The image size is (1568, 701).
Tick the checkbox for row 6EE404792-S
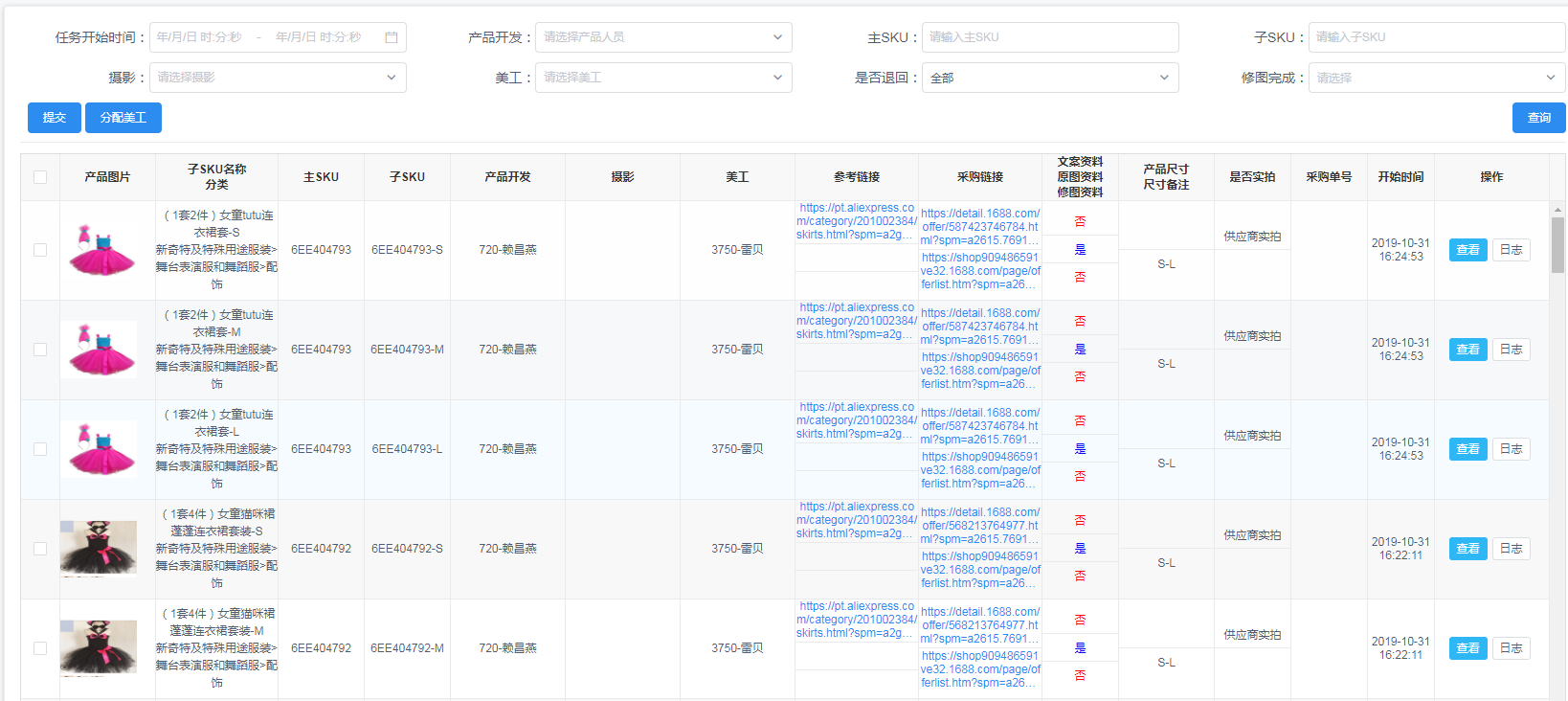pyautogui.click(x=40, y=549)
